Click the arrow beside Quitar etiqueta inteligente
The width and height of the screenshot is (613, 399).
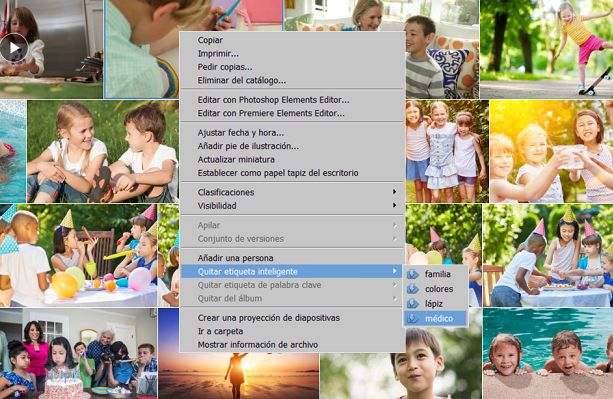tap(394, 271)
